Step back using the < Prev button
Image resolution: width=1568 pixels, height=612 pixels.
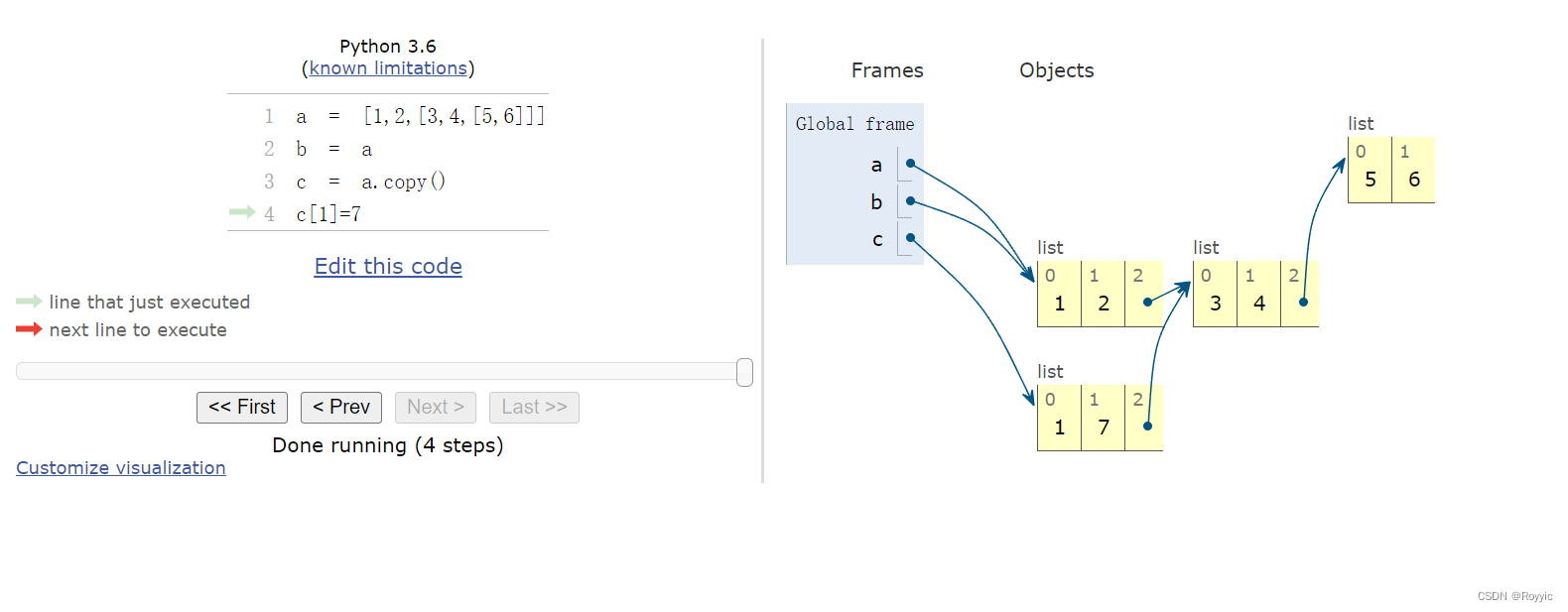click(341, 407)
